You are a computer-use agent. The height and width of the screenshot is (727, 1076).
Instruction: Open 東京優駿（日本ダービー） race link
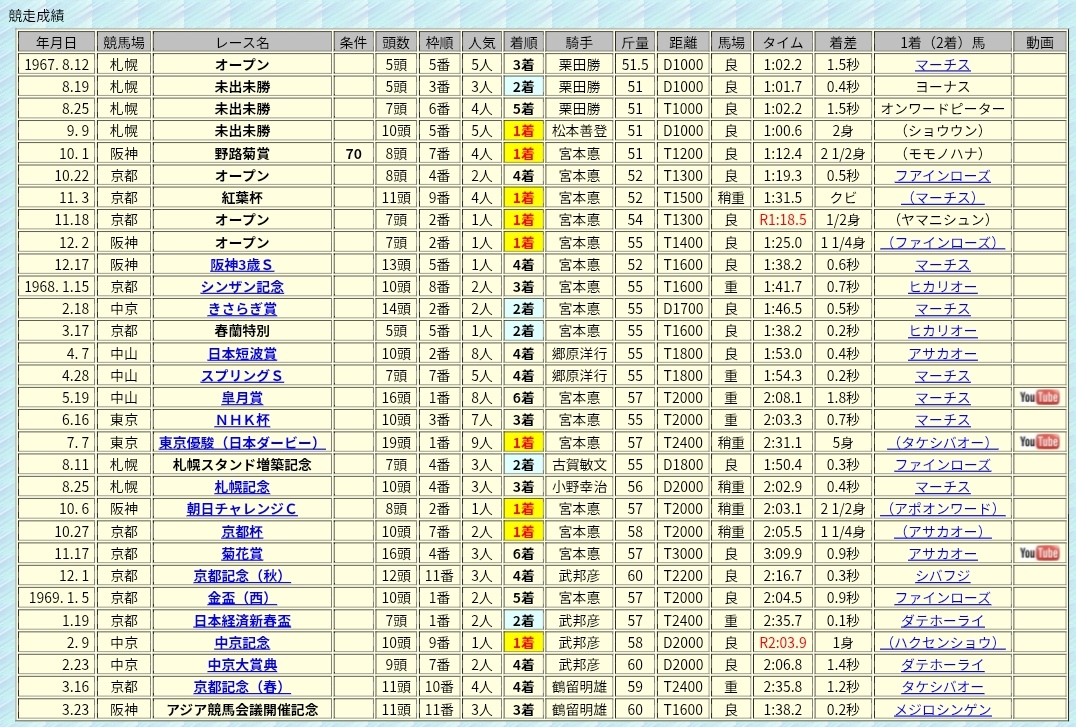coord(242,442)
